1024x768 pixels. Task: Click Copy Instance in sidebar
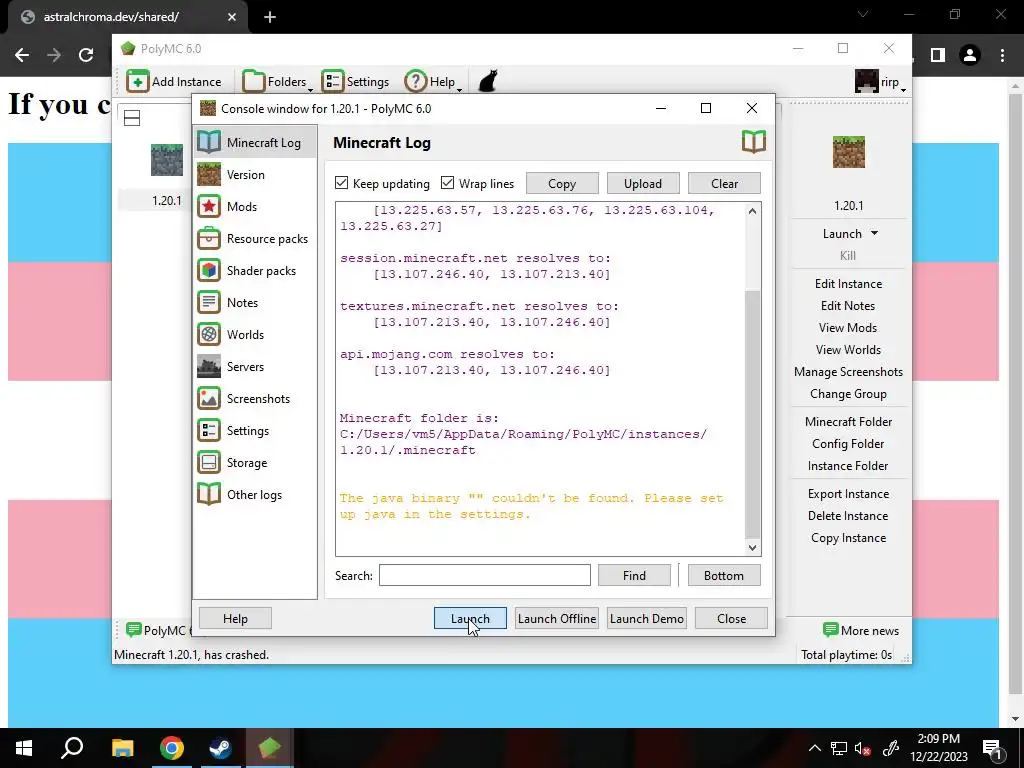[x=848, y=537]
